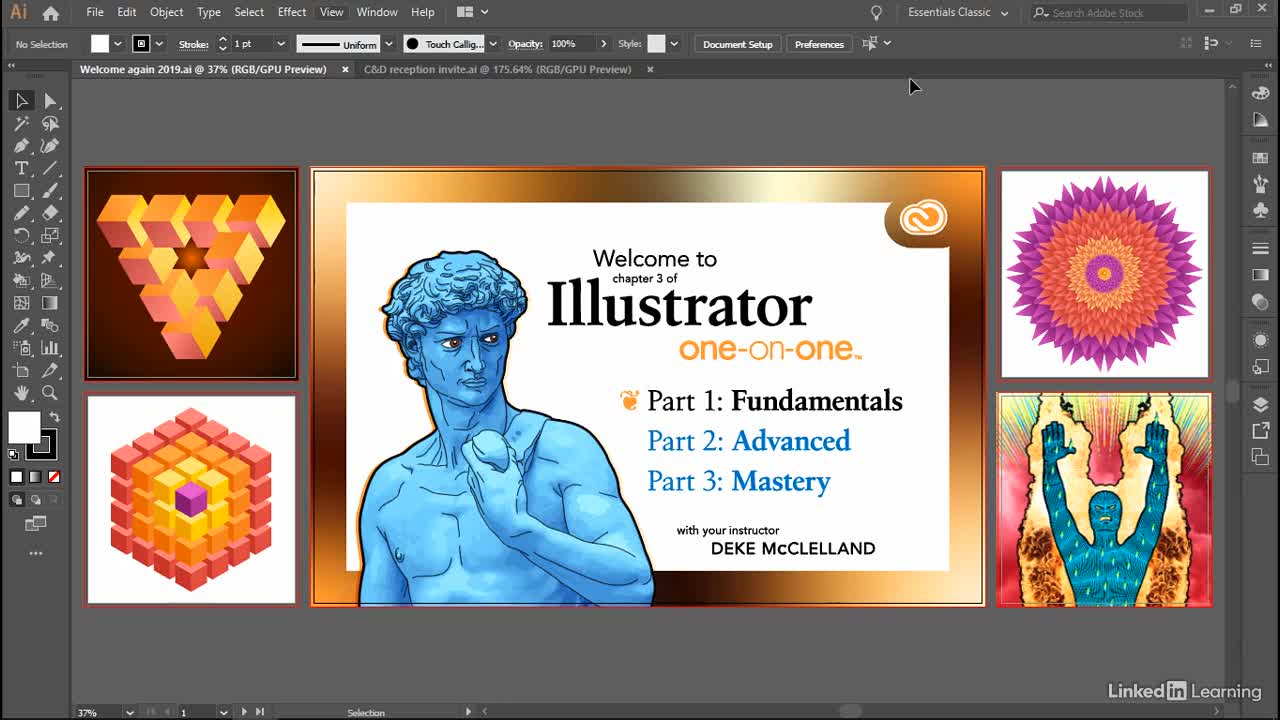Viewport: 1280px width, 720px height.
Task: Open zoom level dropdown at 37%
Action: [x=130, y=712]
